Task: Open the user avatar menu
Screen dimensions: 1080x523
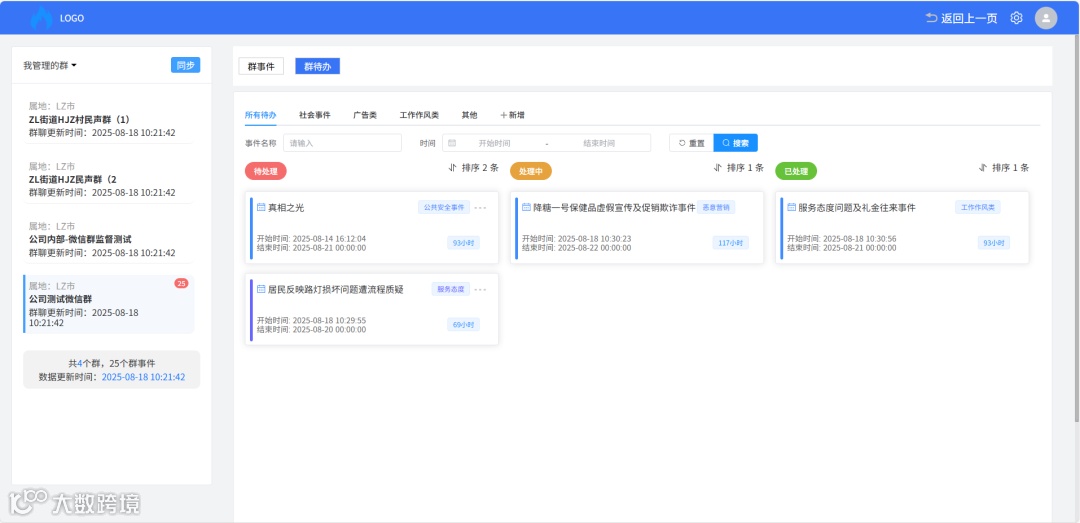Action: point(1046,18)
